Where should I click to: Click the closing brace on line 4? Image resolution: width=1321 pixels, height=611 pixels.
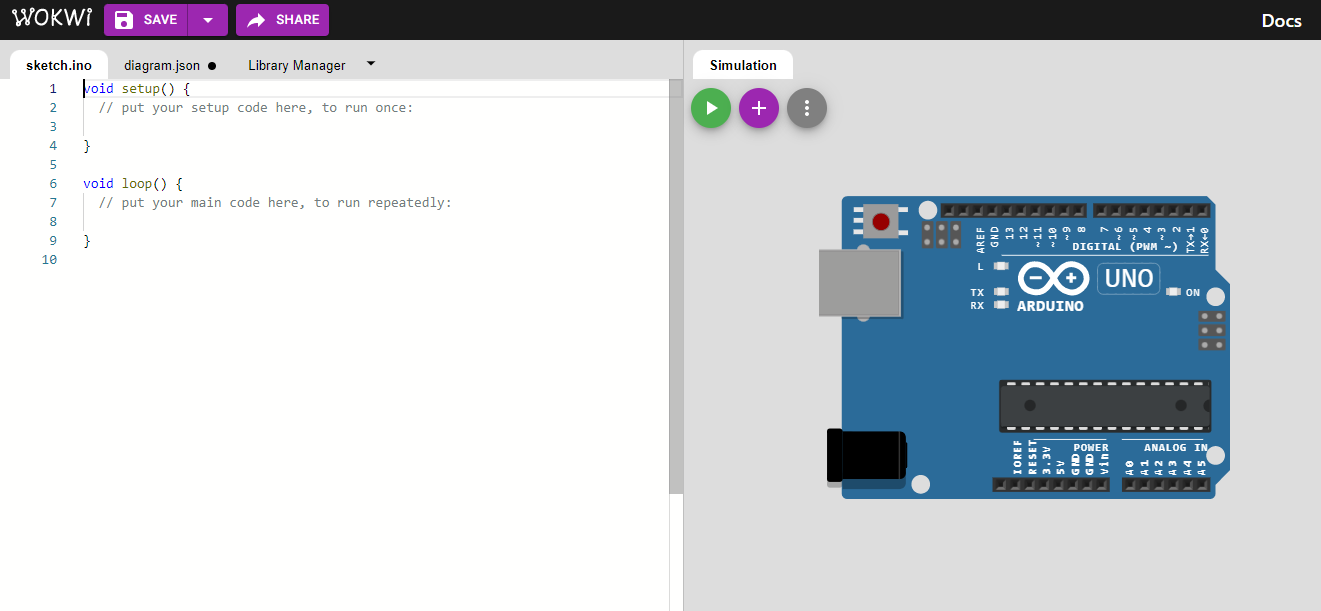pyautogui.click(x=87, y=145)
